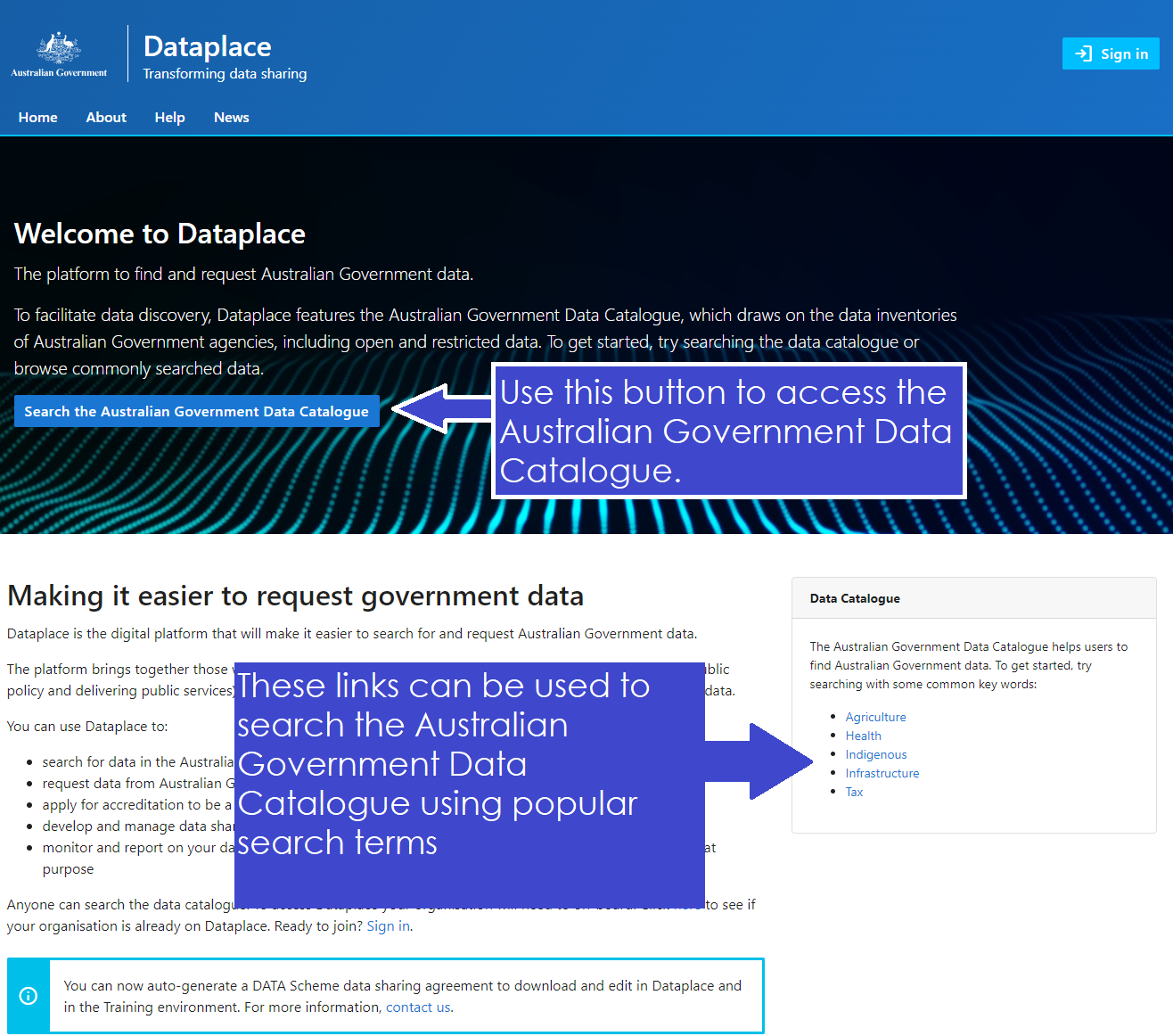
Task: Click 'Making it easier to request government data' heading
Action: (295, 596)
